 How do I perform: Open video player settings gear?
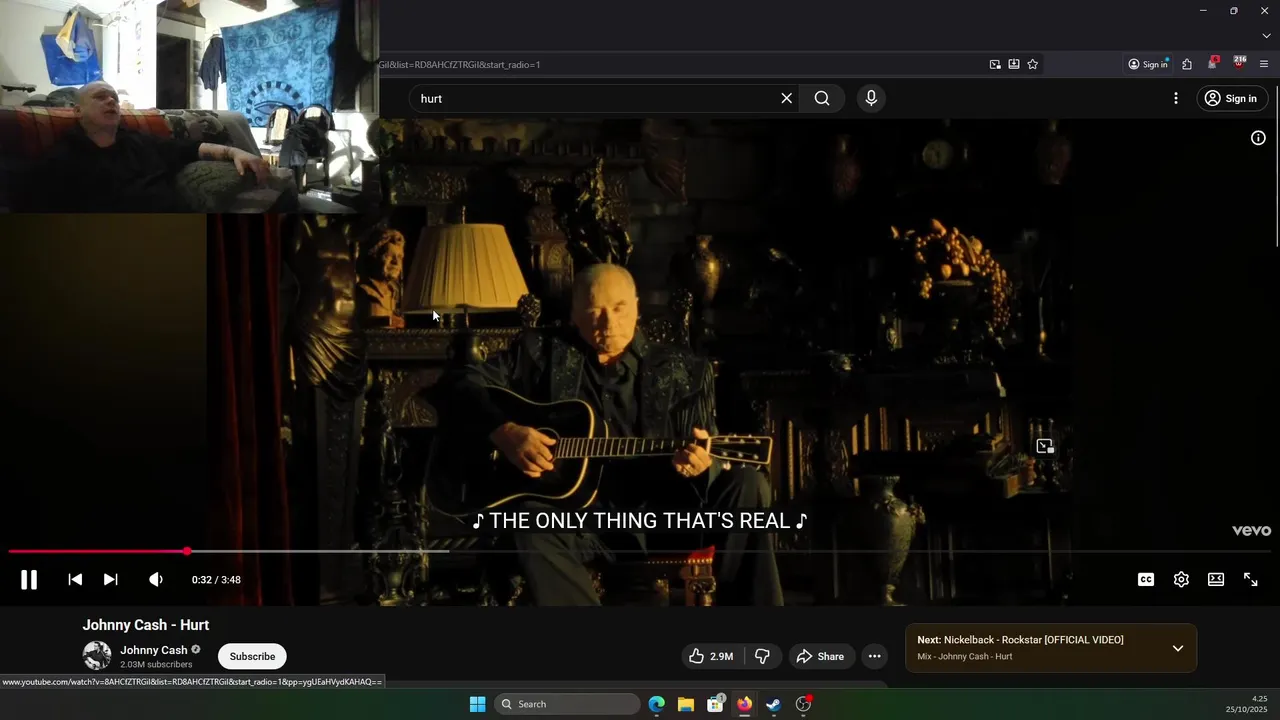click(1181, 580)
